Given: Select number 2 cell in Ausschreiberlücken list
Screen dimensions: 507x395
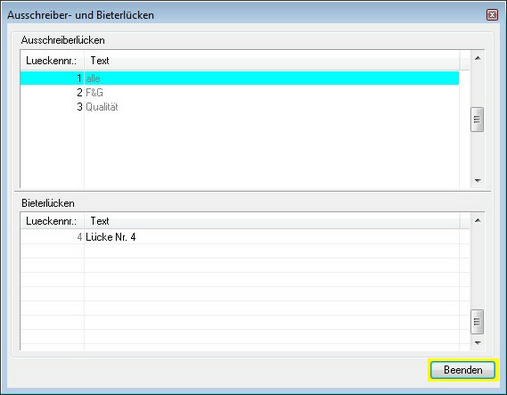Looking at the screenshot, I should pyautogui.click(x=52, y=92).
